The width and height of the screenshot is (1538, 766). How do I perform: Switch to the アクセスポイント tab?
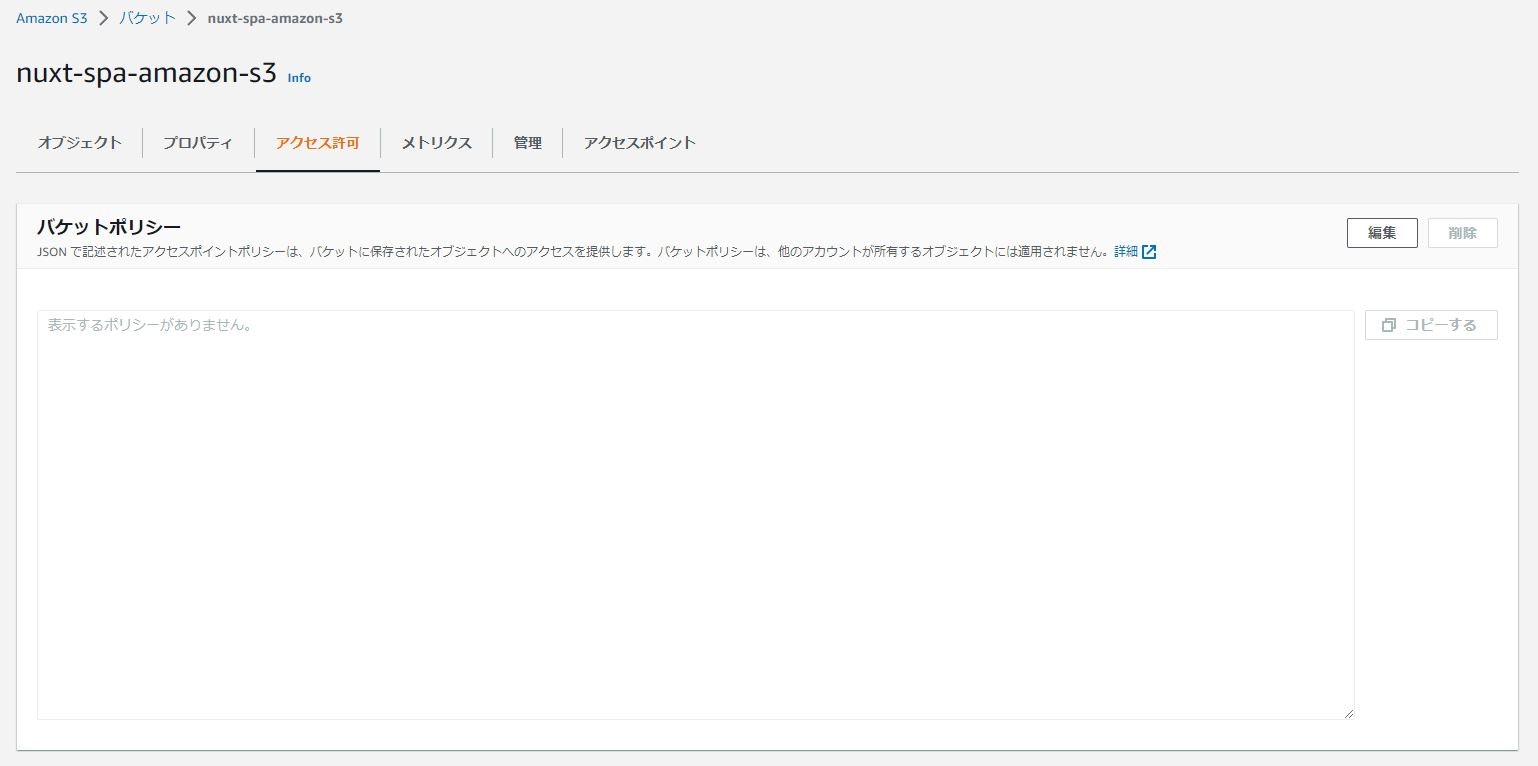point(639,142)
